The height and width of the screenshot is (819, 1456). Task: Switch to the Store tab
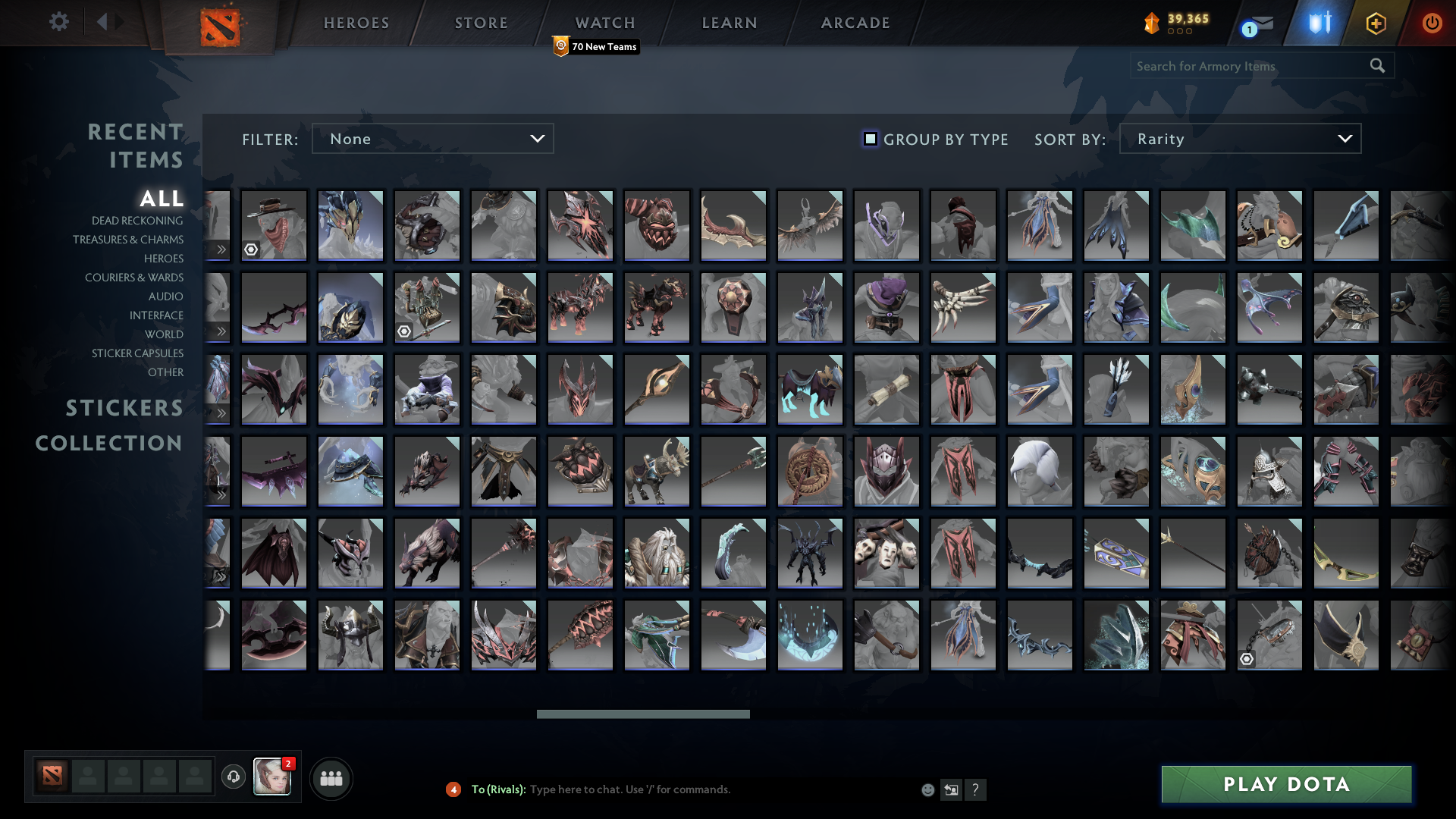(481, 22)
